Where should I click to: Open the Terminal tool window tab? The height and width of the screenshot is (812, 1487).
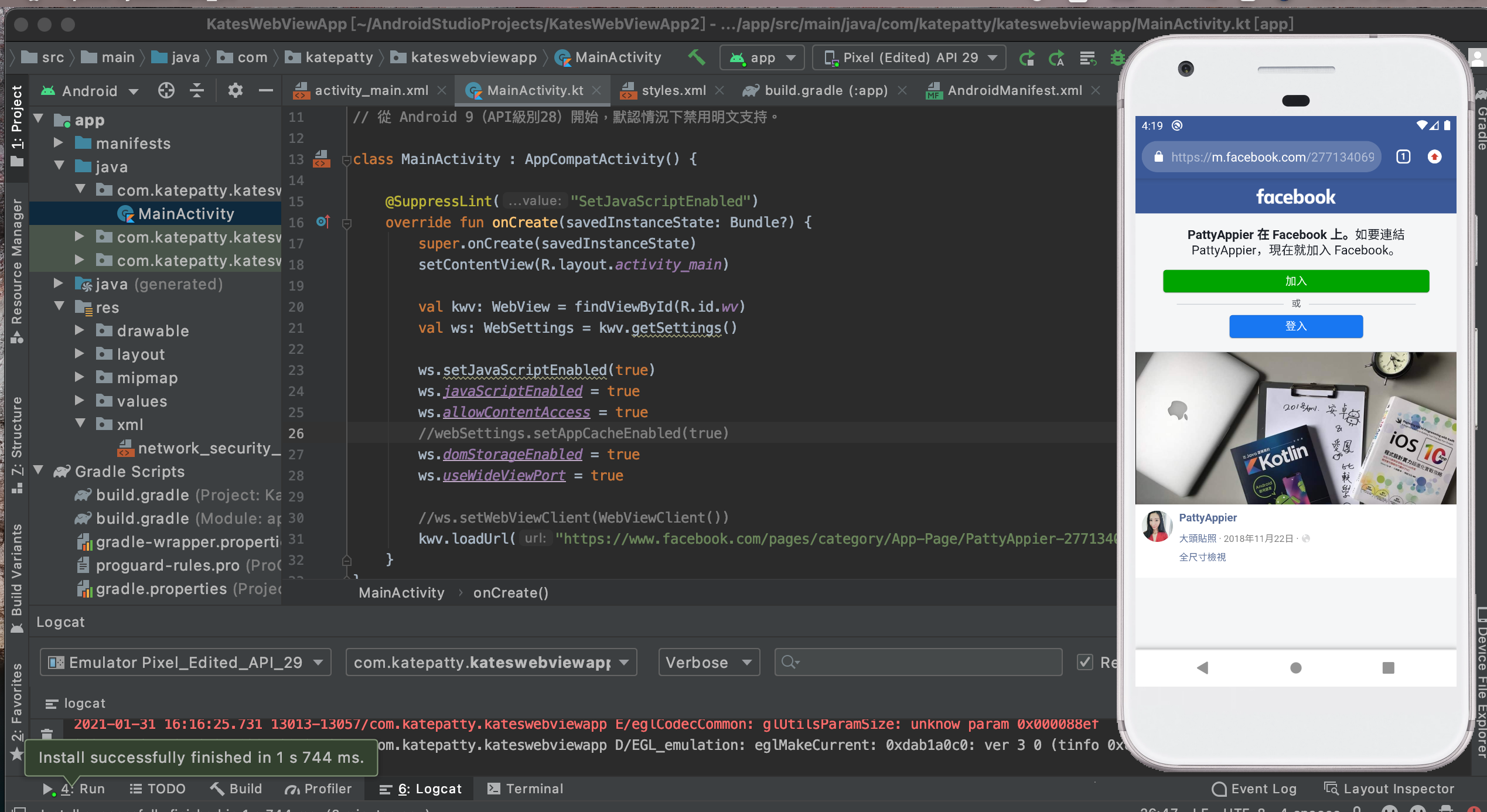pos(525,789)
